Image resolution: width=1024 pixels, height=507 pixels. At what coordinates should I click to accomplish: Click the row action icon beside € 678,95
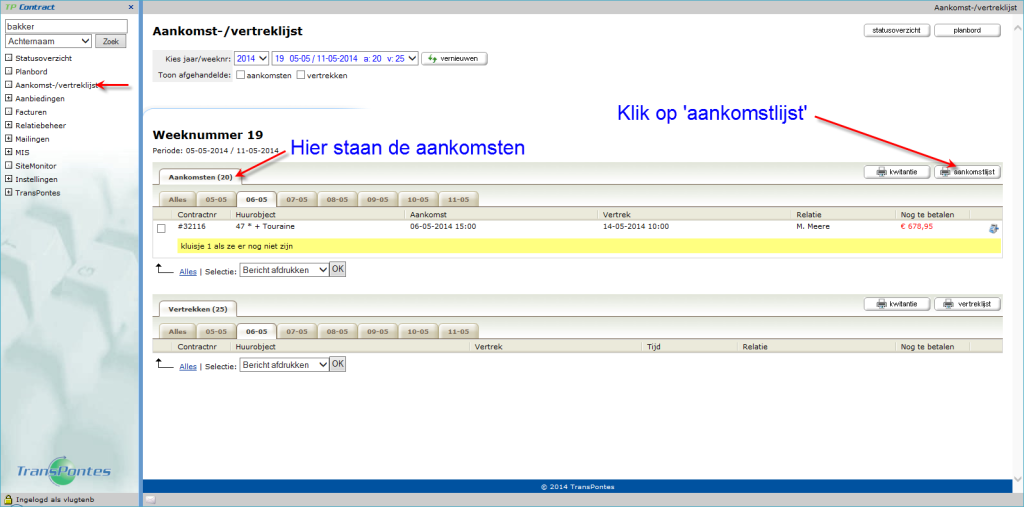993,228
